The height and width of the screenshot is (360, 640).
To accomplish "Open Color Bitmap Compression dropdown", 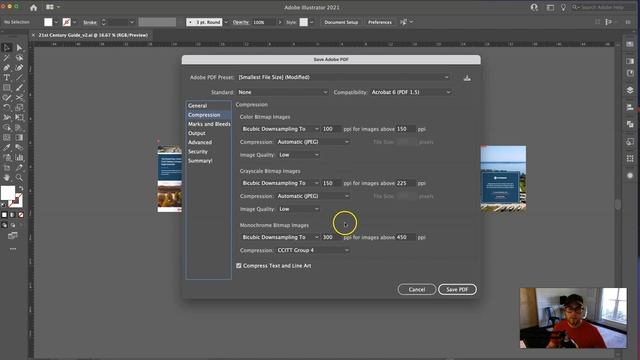I will tap(313, 142).
